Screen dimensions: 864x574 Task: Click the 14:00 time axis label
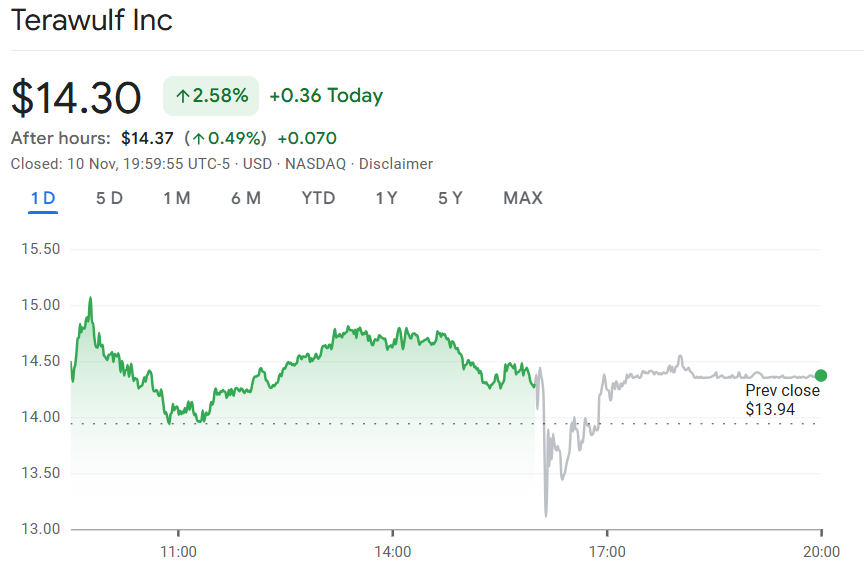click(x=392, y=551)
